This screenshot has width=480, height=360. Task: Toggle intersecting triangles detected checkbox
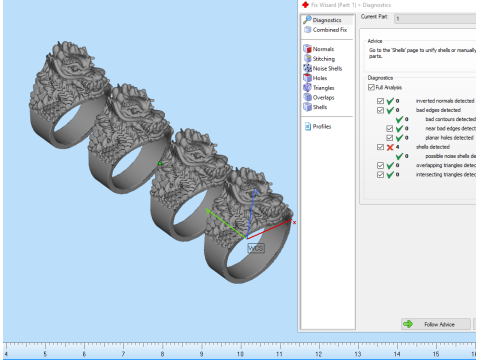(x=380, y=175)
